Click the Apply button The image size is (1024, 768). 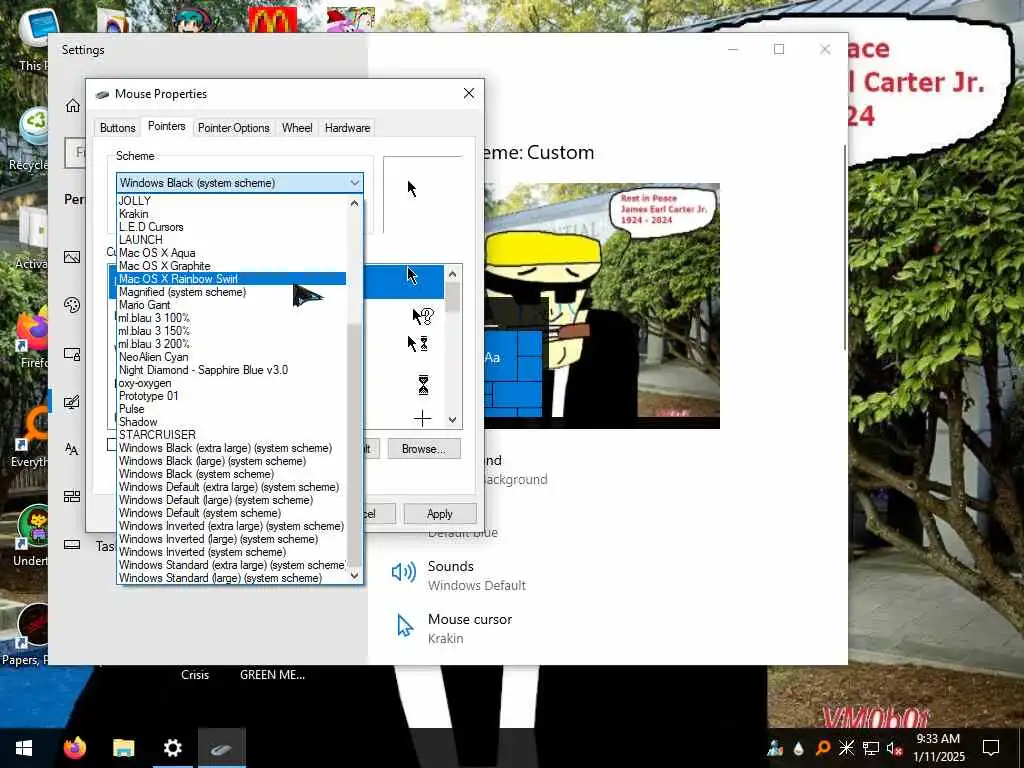pos(440,514)
